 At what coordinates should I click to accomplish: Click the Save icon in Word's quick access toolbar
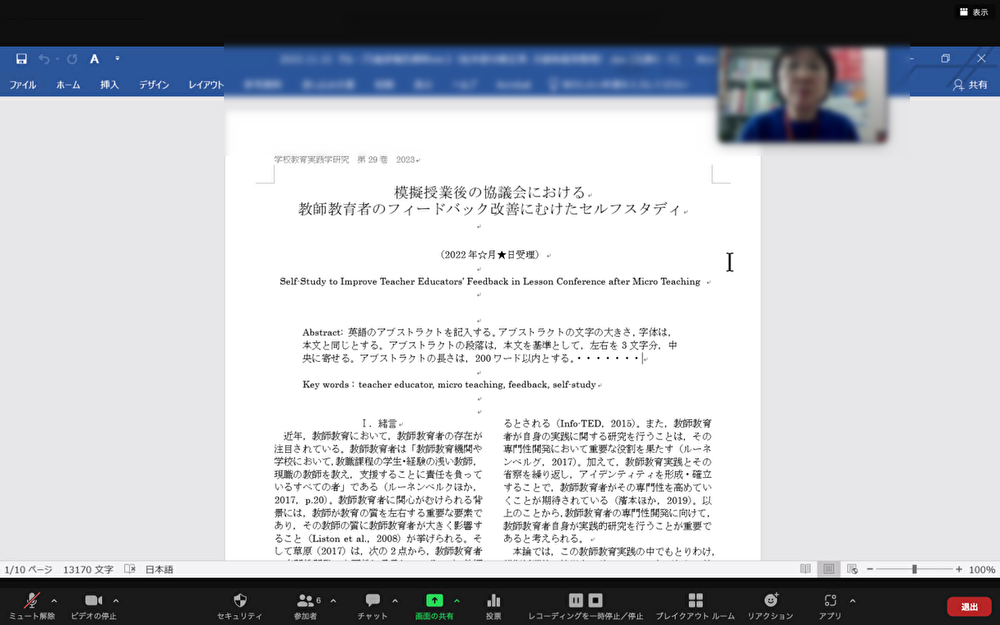point(21,59)
